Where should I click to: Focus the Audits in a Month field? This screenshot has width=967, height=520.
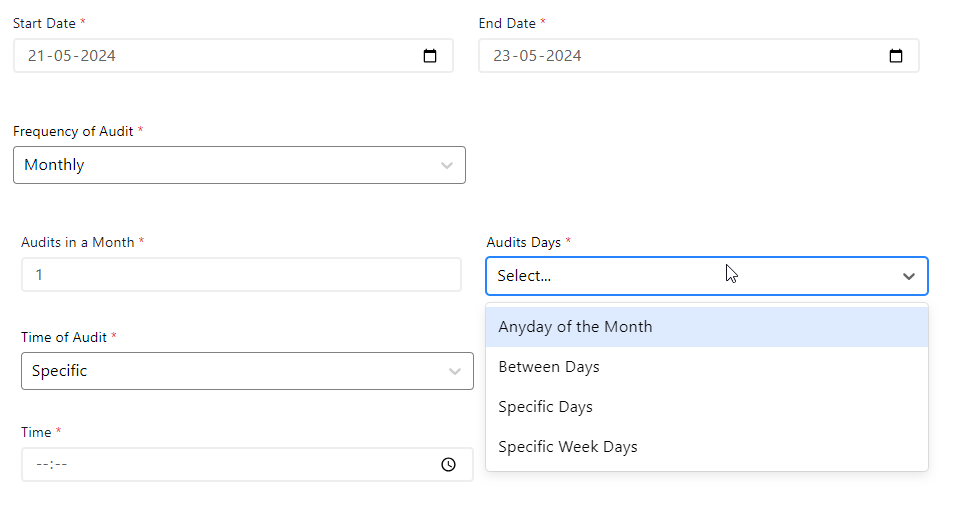(x=240, y=274)
